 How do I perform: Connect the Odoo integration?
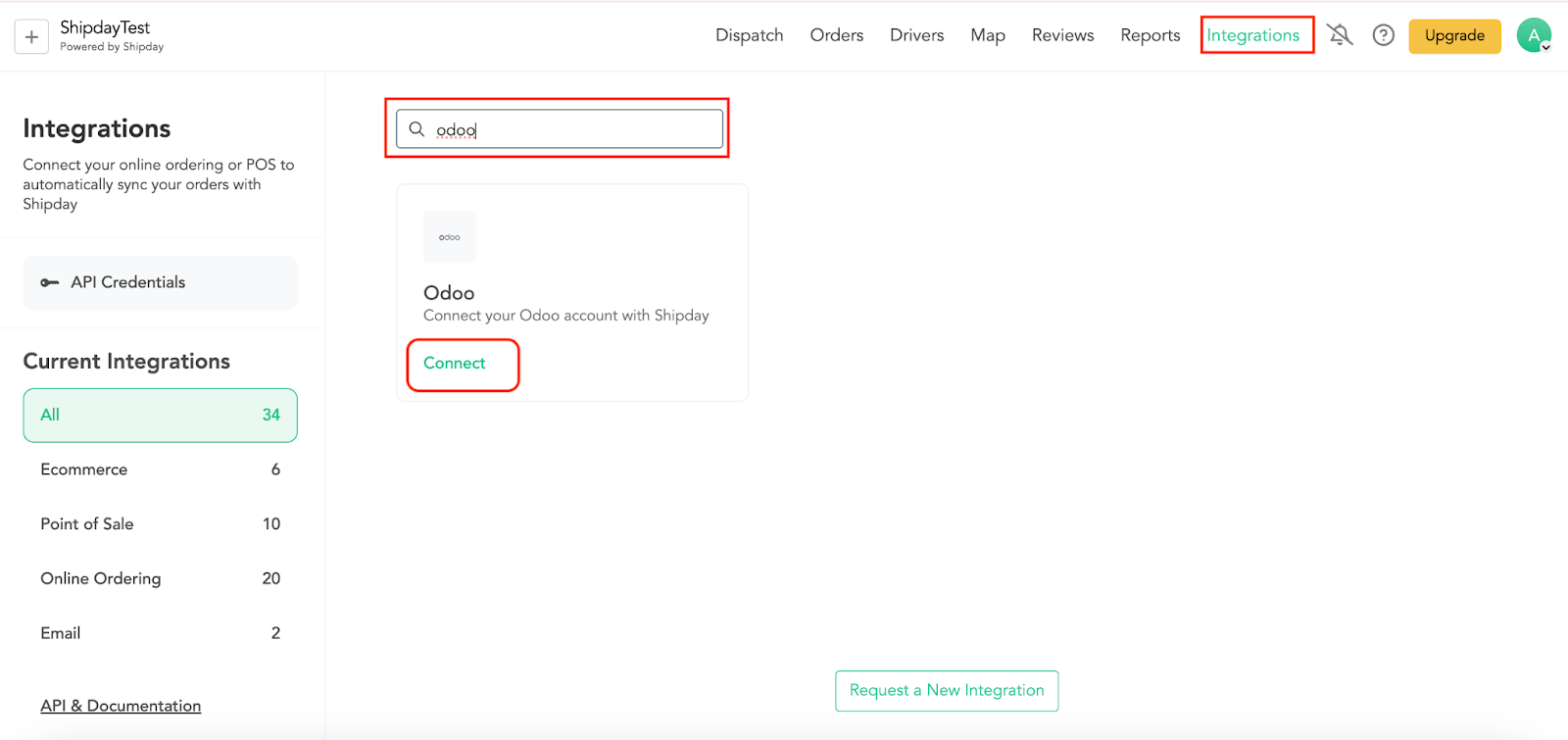(x=454, y=363)
